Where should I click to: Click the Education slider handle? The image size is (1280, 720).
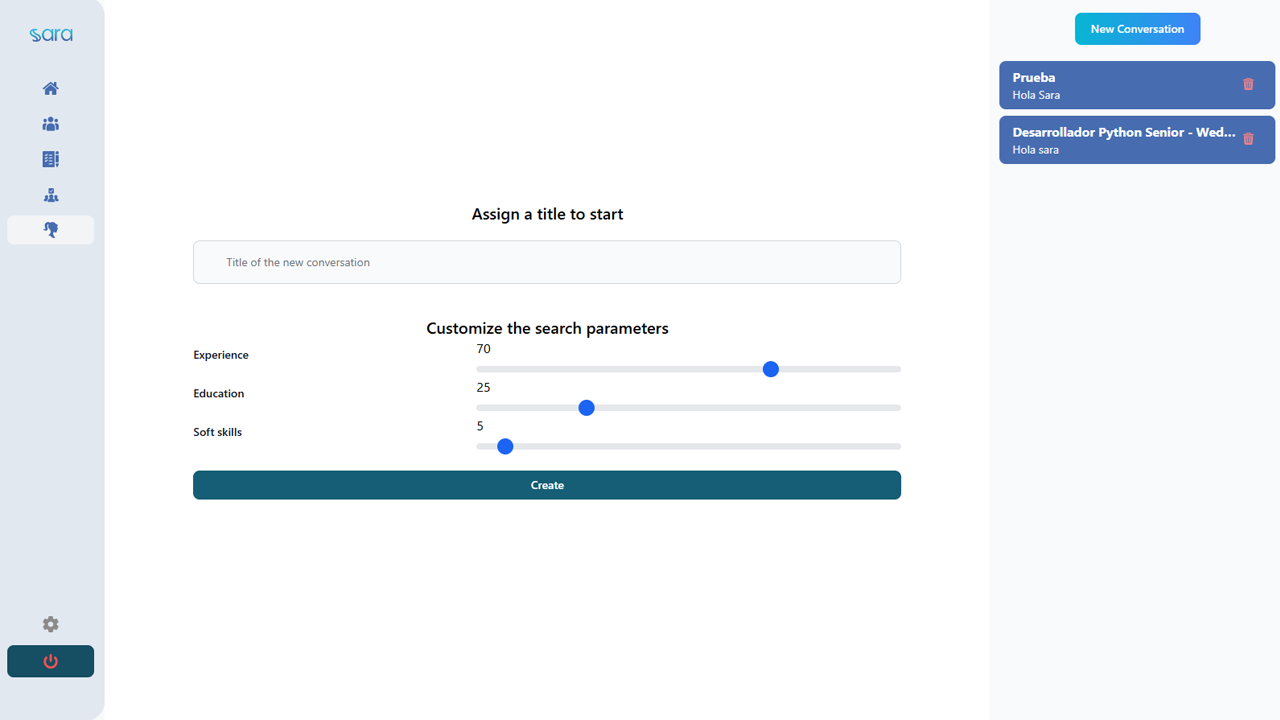pos(587,408)
